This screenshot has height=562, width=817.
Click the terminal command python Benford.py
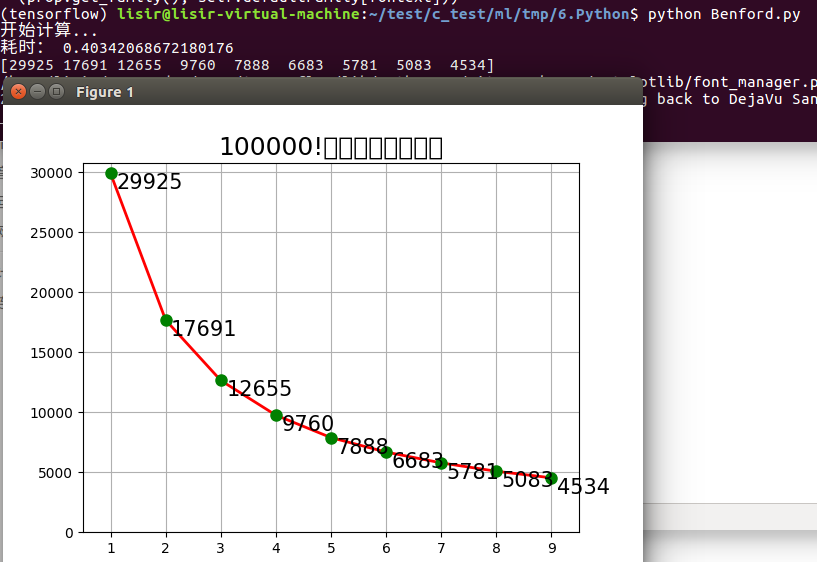(724, 14)
